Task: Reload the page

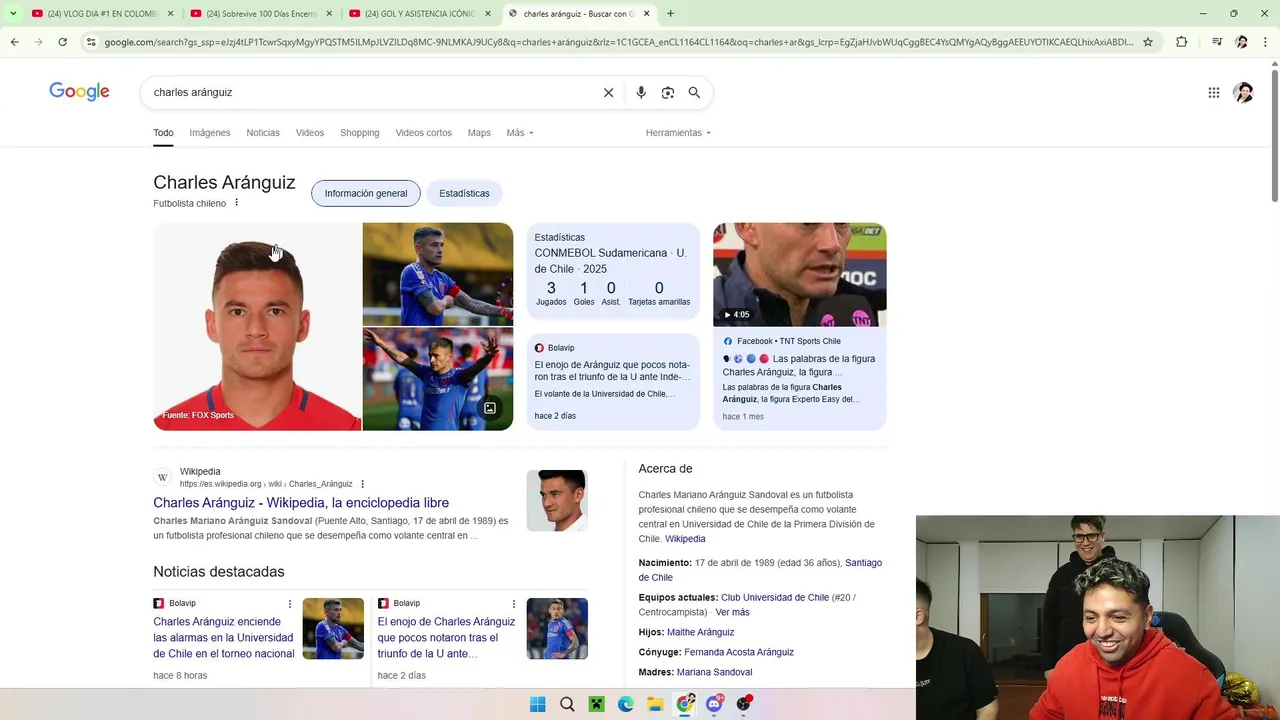Action: pyautogui.click(x=62, y=42)
